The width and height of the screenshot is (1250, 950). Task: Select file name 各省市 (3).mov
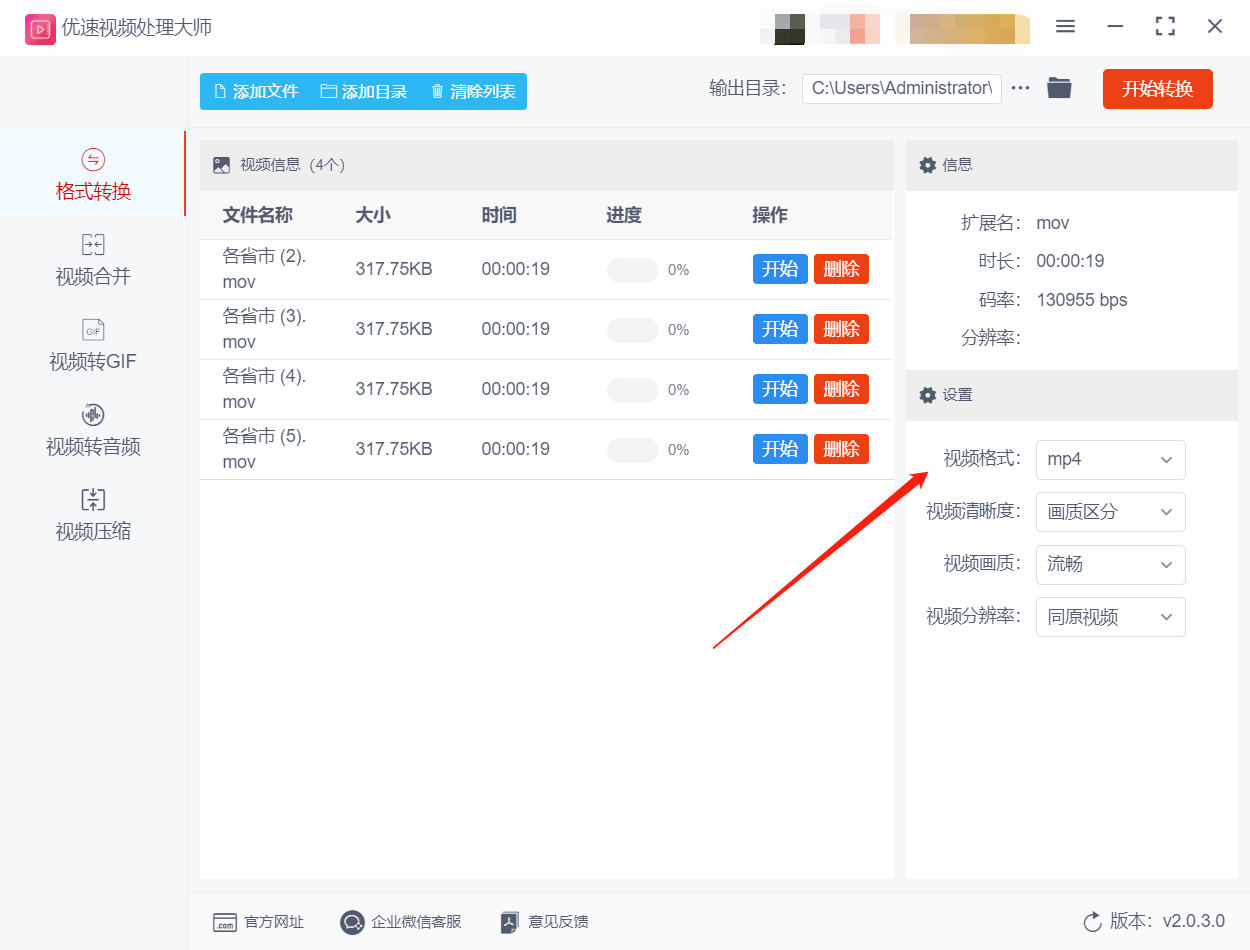(x=264, y=329)
